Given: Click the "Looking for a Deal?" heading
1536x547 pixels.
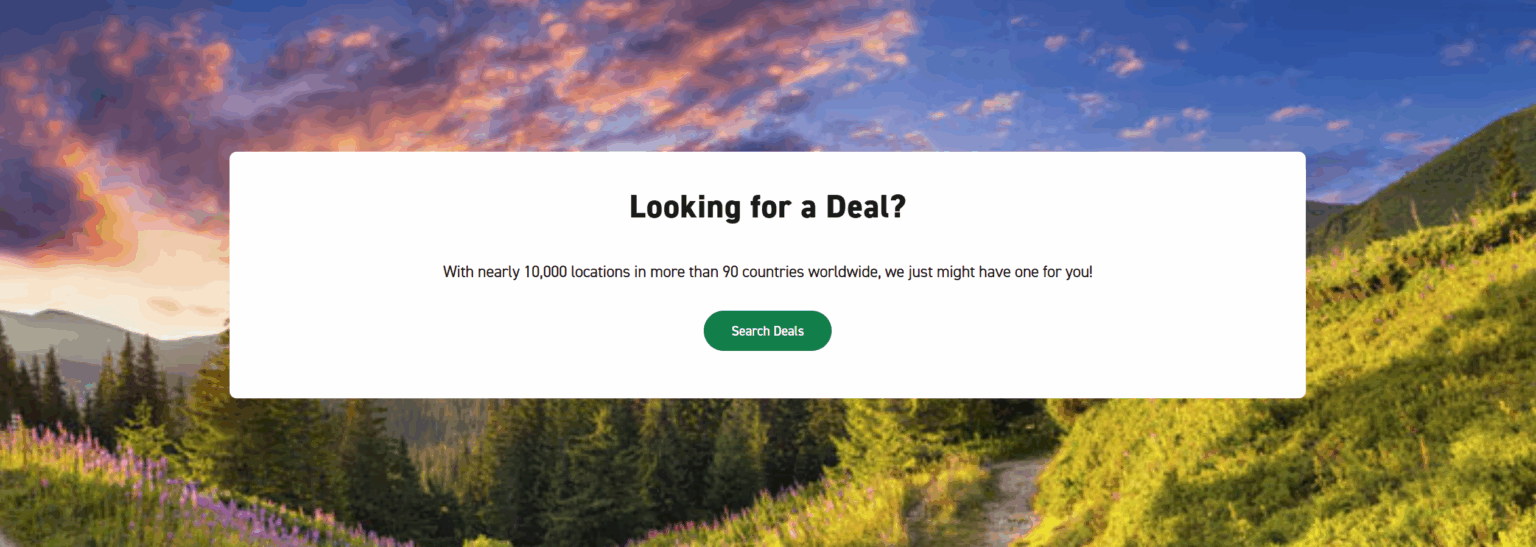Looking at the screenshot, I should pos(767,207).
